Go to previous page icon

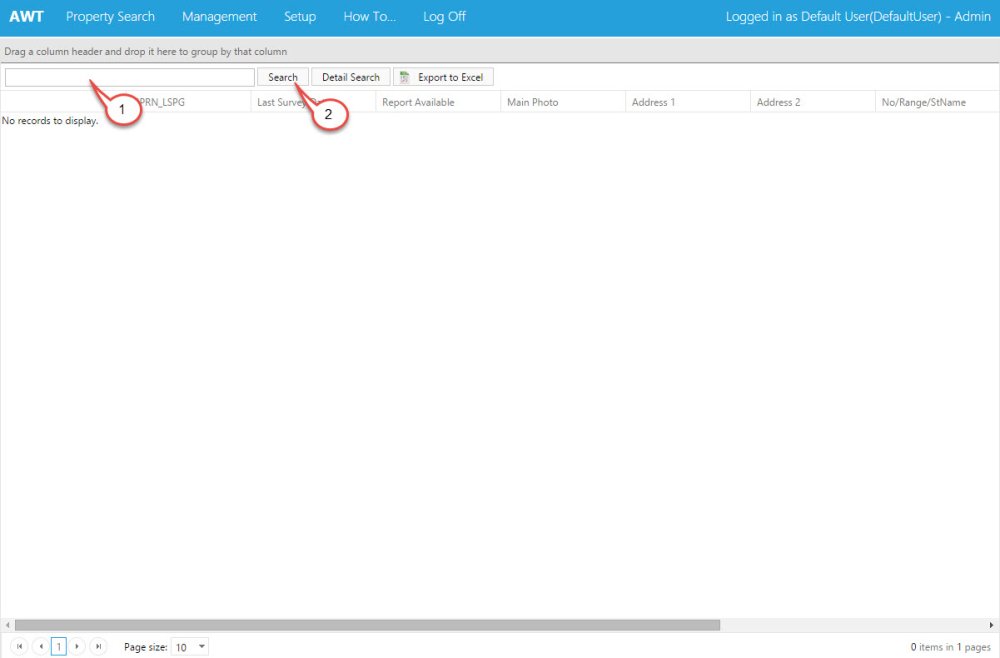pos(40,647)
